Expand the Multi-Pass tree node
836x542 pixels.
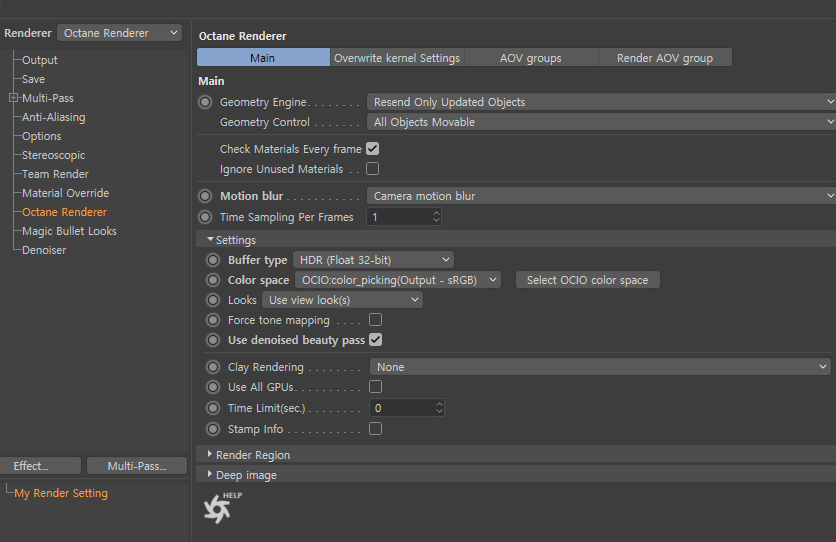(13, 98)
